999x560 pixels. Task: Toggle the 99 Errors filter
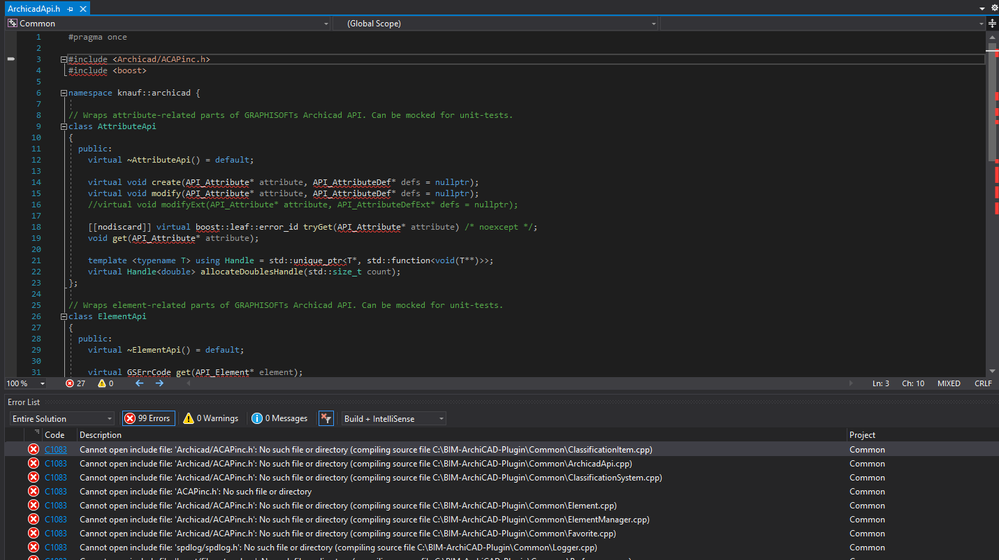pyautogui.click(x=147, y=418)
